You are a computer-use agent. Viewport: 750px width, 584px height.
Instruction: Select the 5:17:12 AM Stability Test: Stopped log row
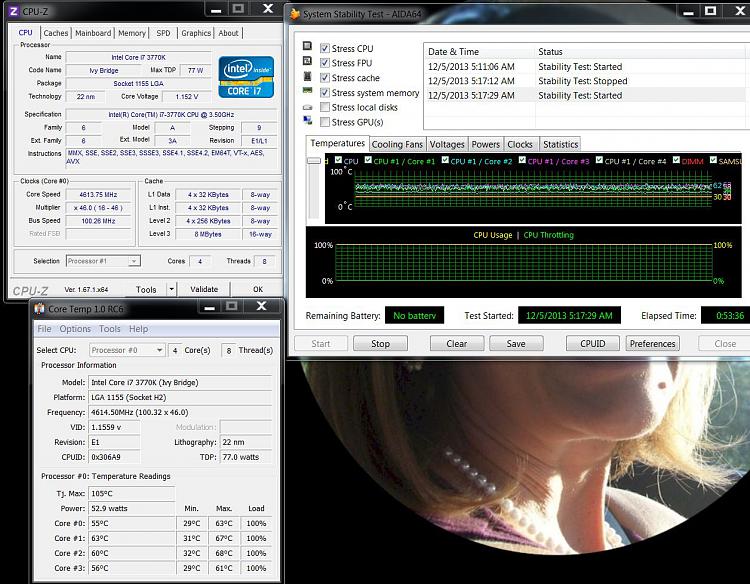586,81
